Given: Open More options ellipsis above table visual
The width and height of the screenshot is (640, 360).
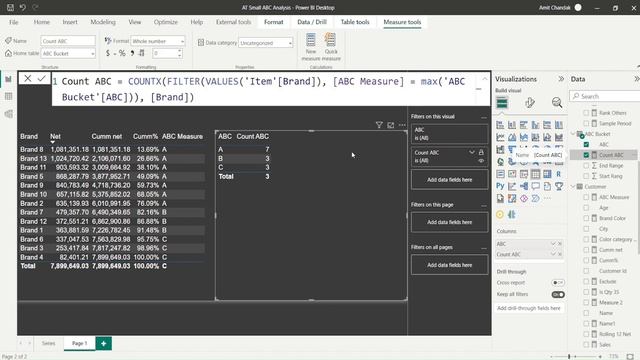Looking at the screenshot, I should 402,125.
